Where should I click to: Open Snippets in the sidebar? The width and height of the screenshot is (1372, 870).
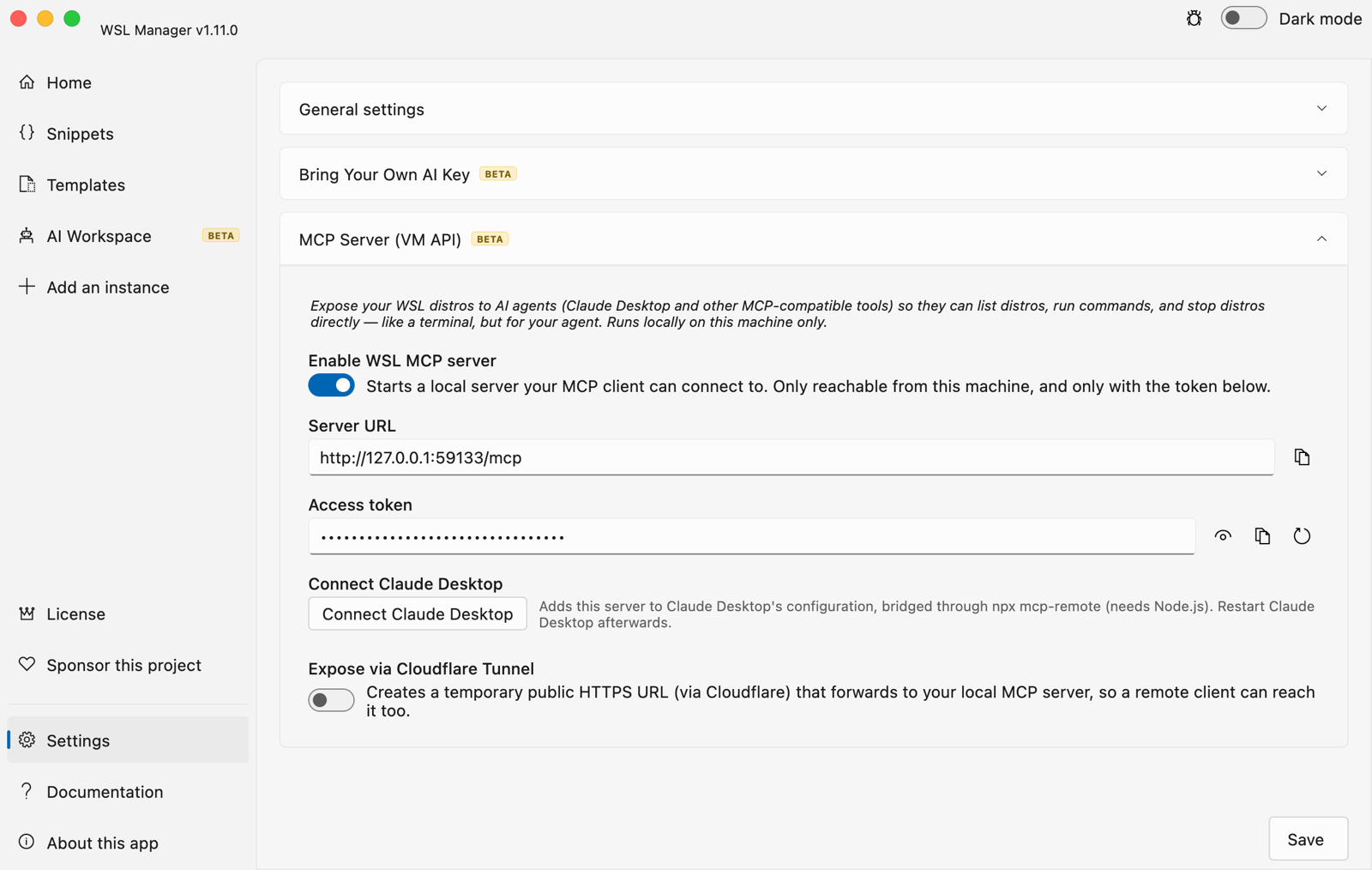(x=128, y=134)
